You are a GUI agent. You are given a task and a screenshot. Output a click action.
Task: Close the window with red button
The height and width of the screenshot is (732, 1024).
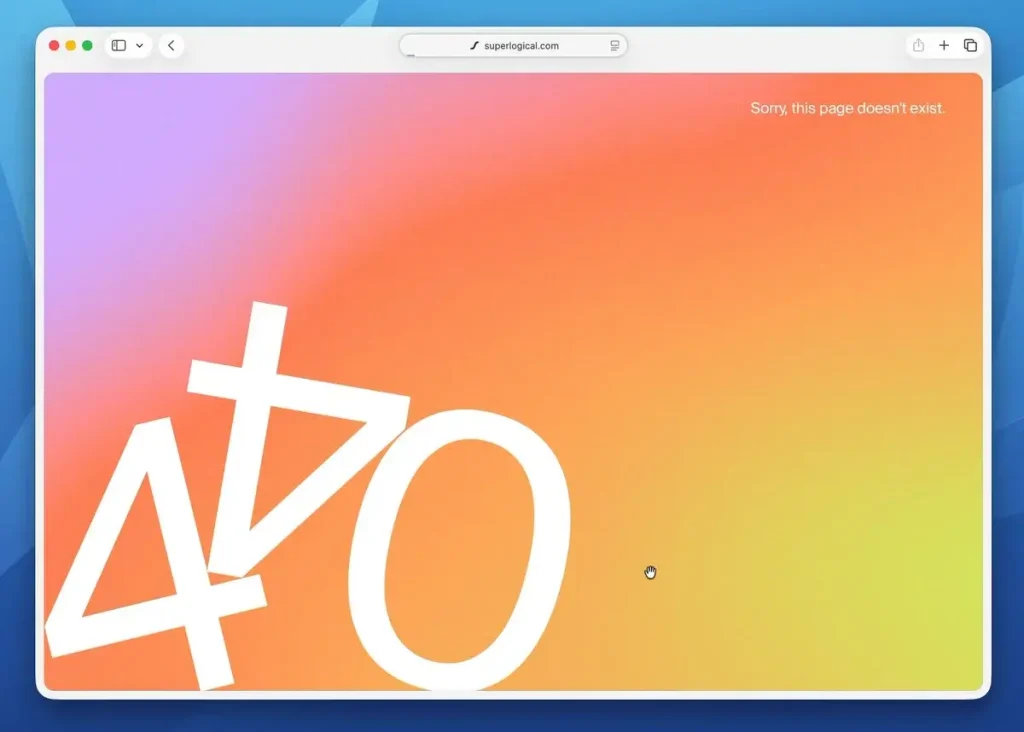point(54,46)
